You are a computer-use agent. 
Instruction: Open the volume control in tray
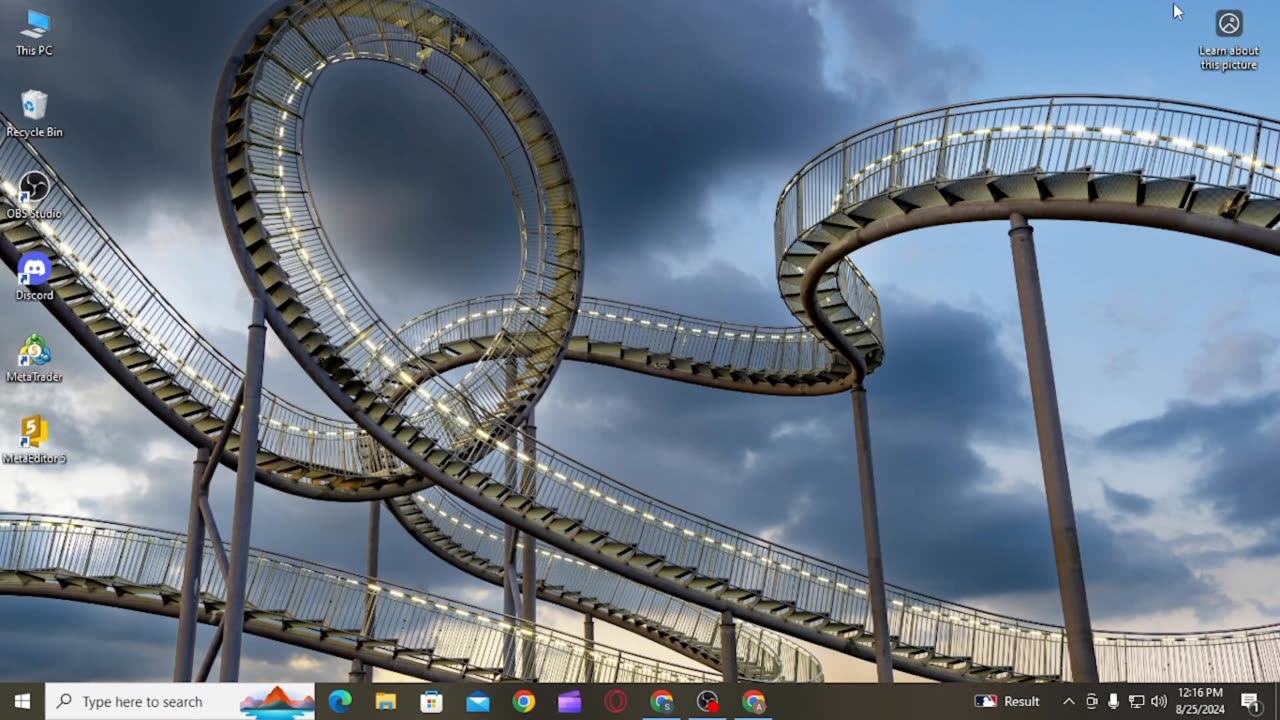(1159, 702)
